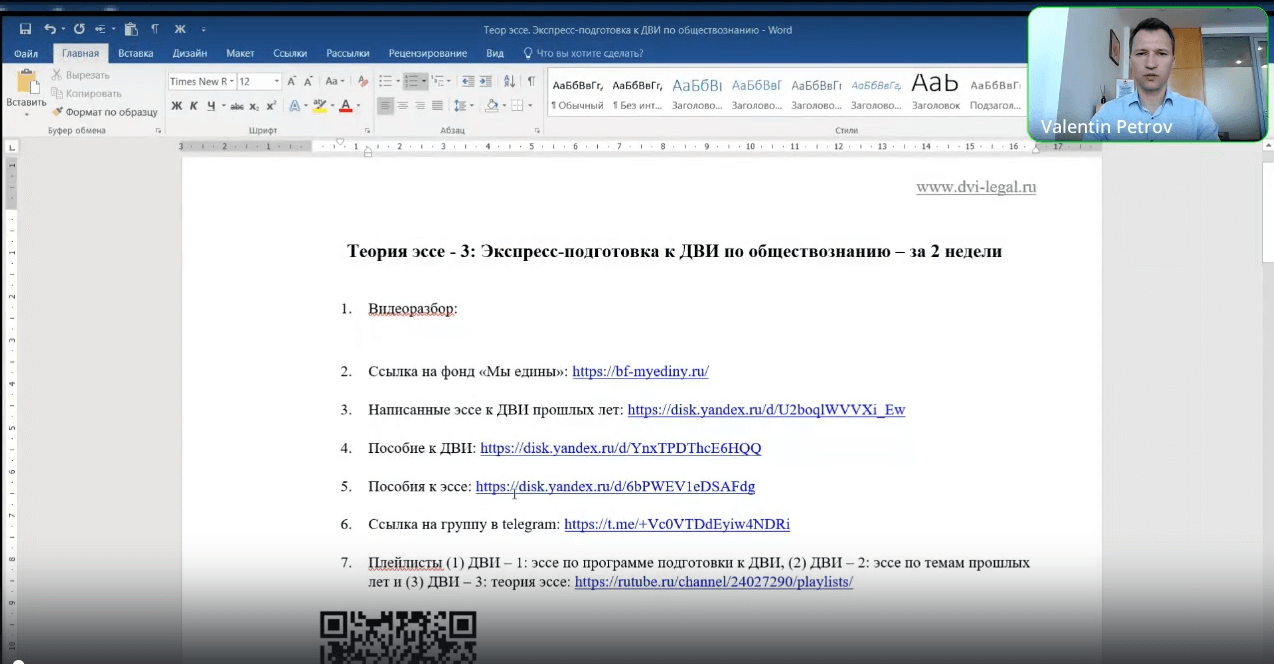1274x664 pixels.
Task: Expand the font size dropdown
Action: click(x=276, y=81)
